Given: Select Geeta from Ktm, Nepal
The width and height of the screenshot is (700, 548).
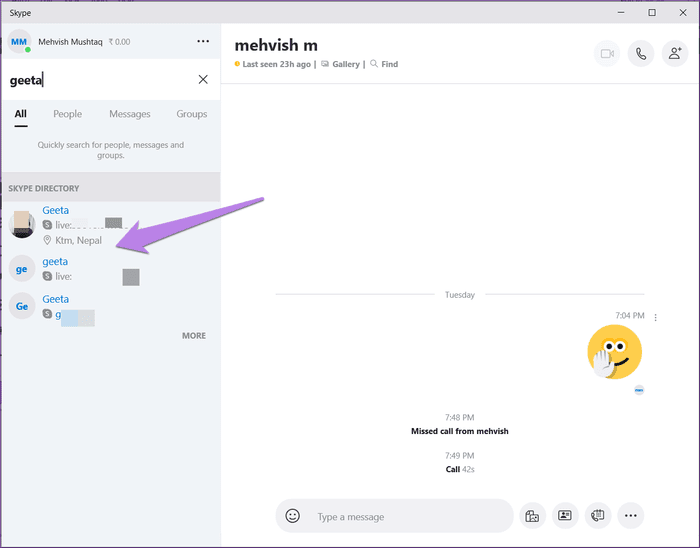Looking at the screenshot, I should (x=111, y=225).
